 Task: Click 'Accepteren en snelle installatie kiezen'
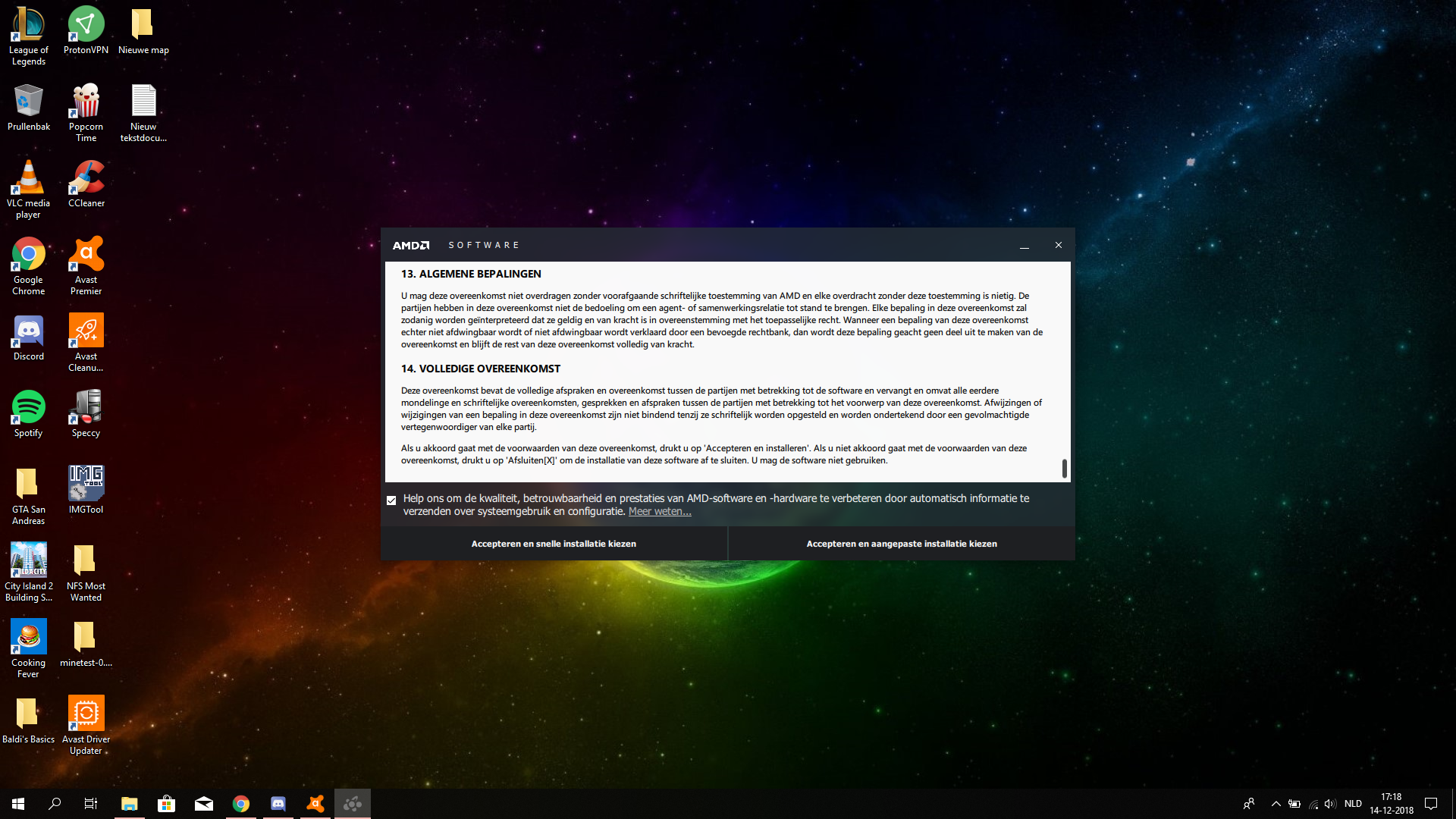554,544
